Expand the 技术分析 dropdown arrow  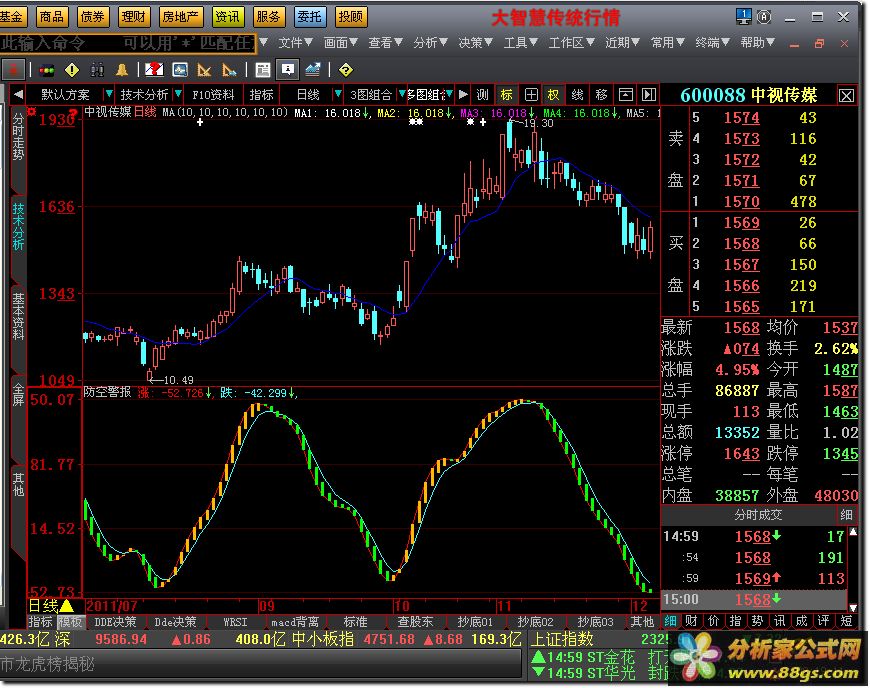(x=178, y=94)
